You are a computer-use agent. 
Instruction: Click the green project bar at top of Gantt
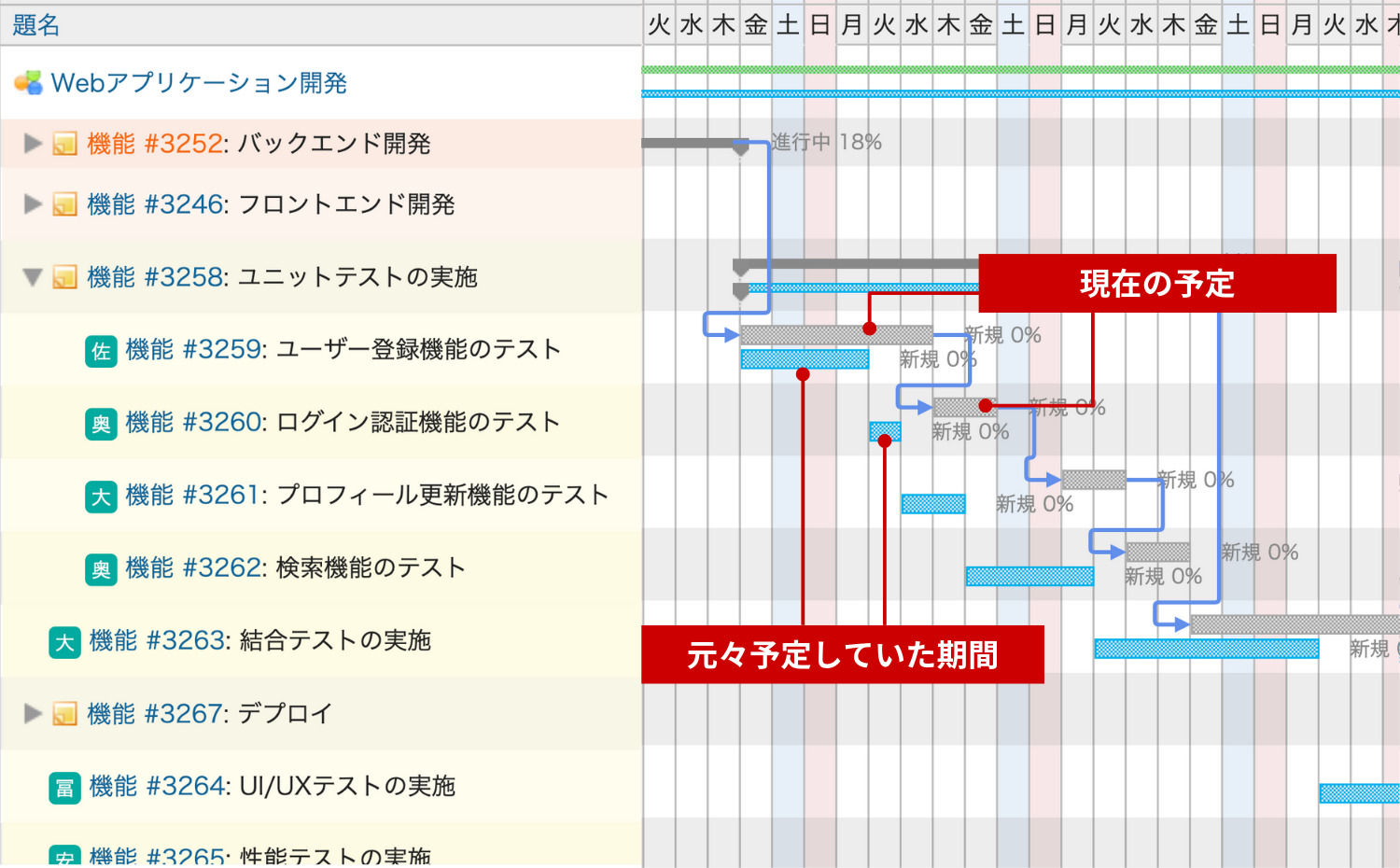[x=1021, y=70]
